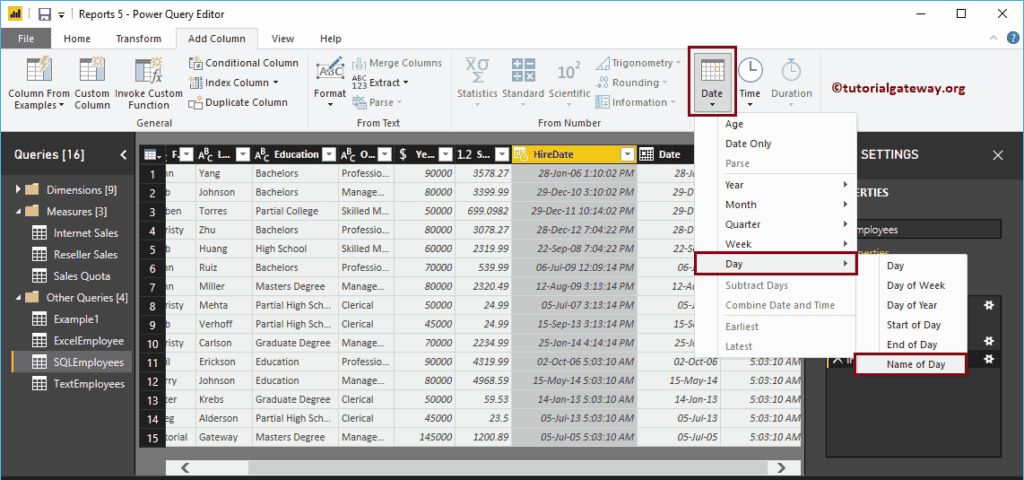Choose Name of Day option
Image resolution: width=1024 pixels, height=480 pixels.
(910, 365)
